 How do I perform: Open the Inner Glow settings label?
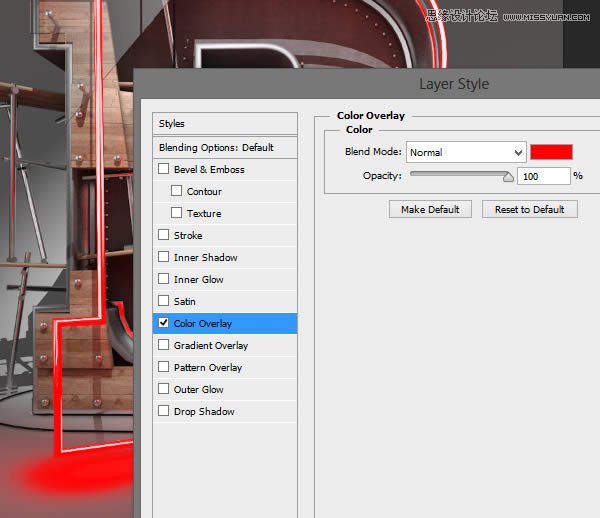pos(198,280)
